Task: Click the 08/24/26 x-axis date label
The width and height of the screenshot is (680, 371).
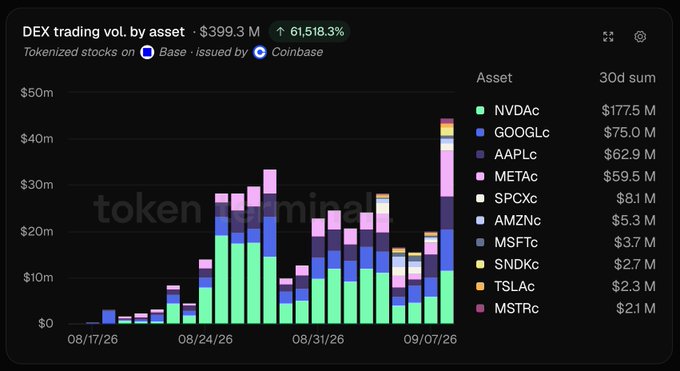Action: click(x=205, y=339)
